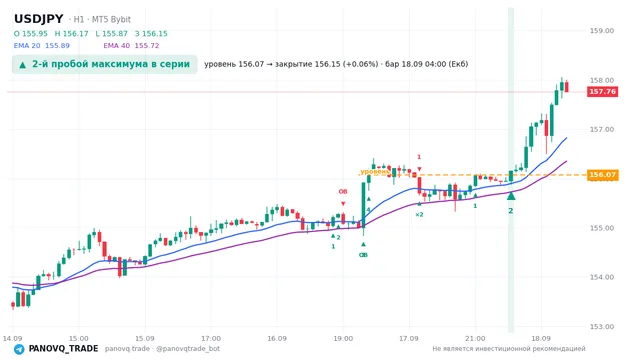Click the USDJPY symbol title

coord(39,19)
